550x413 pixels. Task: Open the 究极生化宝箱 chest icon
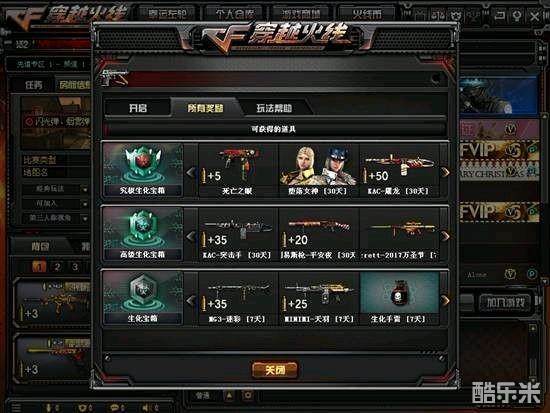pos(143,170)
